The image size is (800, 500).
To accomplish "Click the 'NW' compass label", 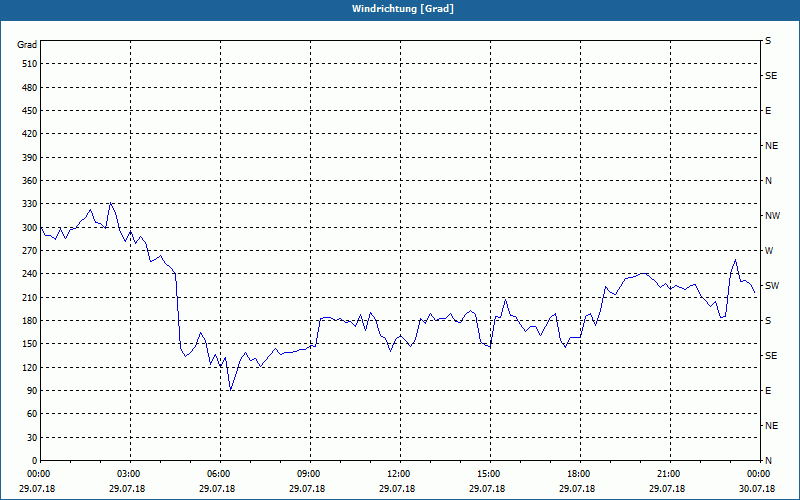I will [772, 216].
